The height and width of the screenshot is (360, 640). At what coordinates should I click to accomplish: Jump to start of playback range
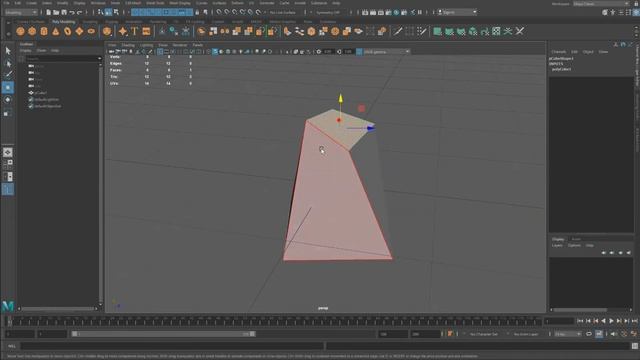click(580, 321)
